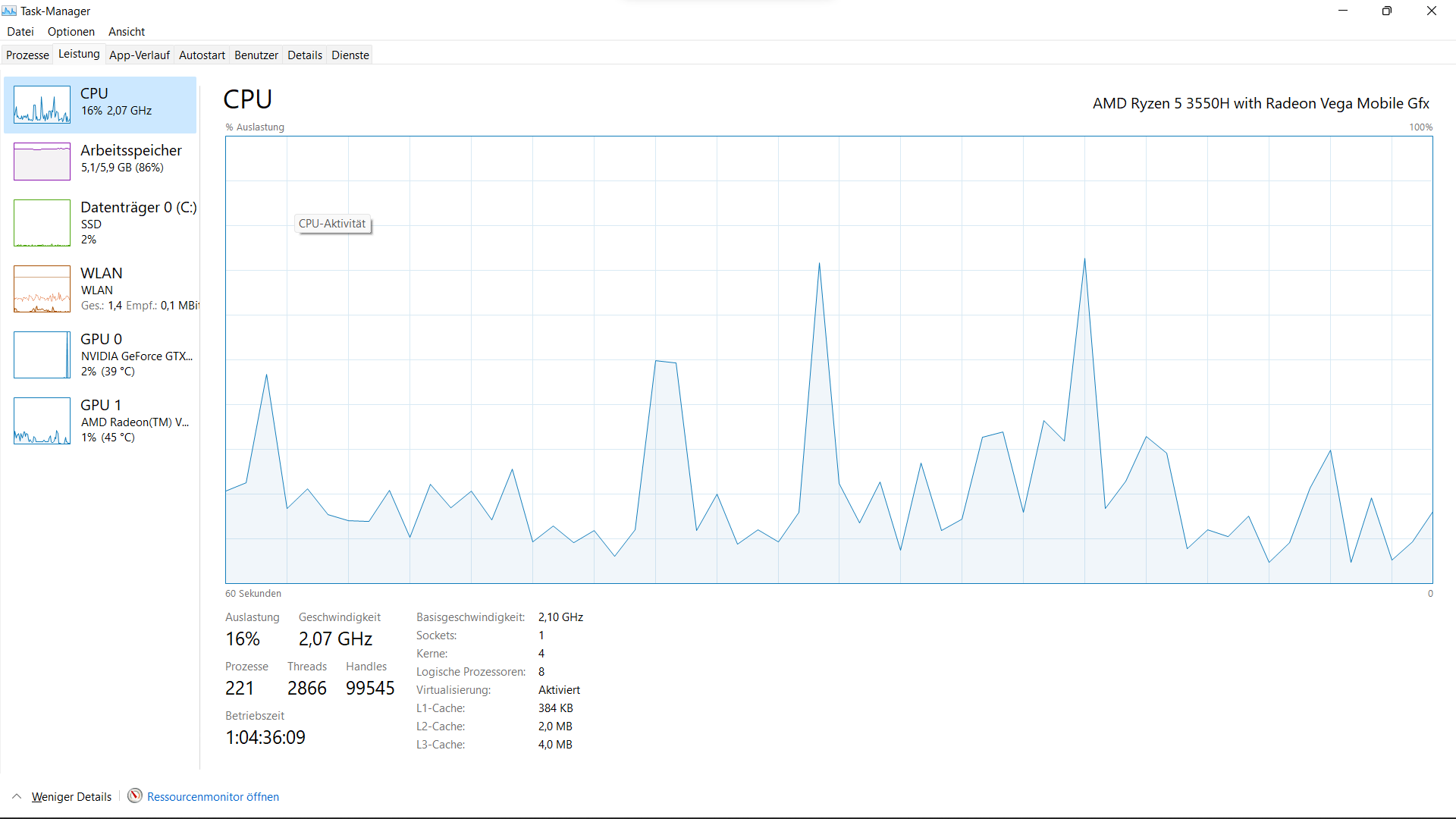Viewport: 1456px width, 819px height.
Task: Click the Ressourcenmonitor icon at bottom
Action: (135, 795)
